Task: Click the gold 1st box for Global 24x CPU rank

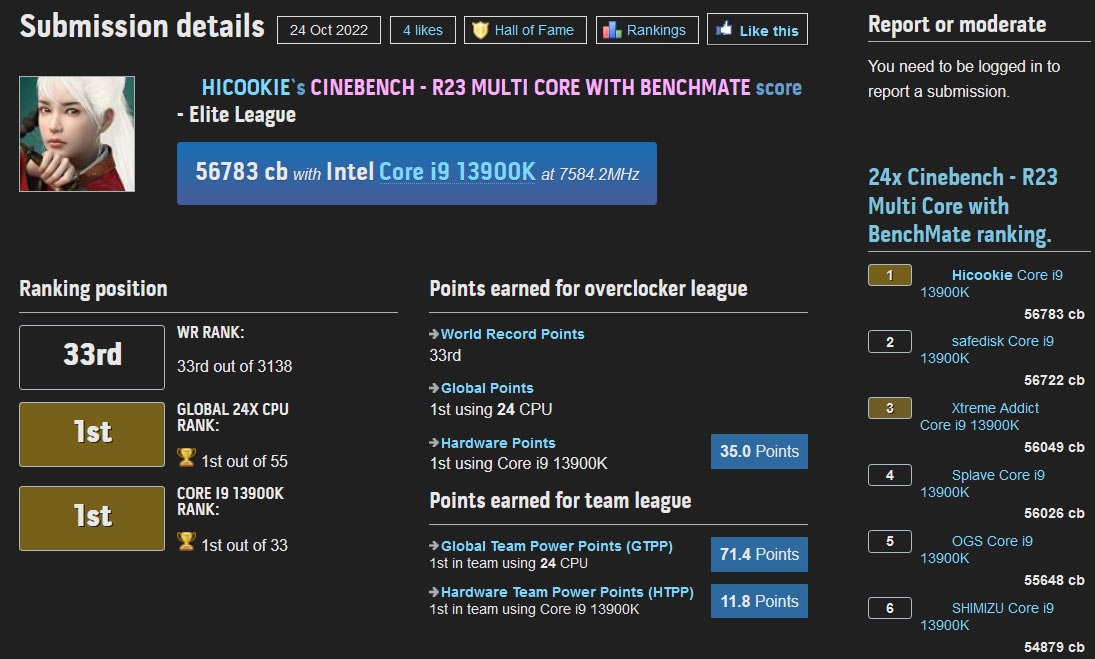Action: (x=92, y=434)
